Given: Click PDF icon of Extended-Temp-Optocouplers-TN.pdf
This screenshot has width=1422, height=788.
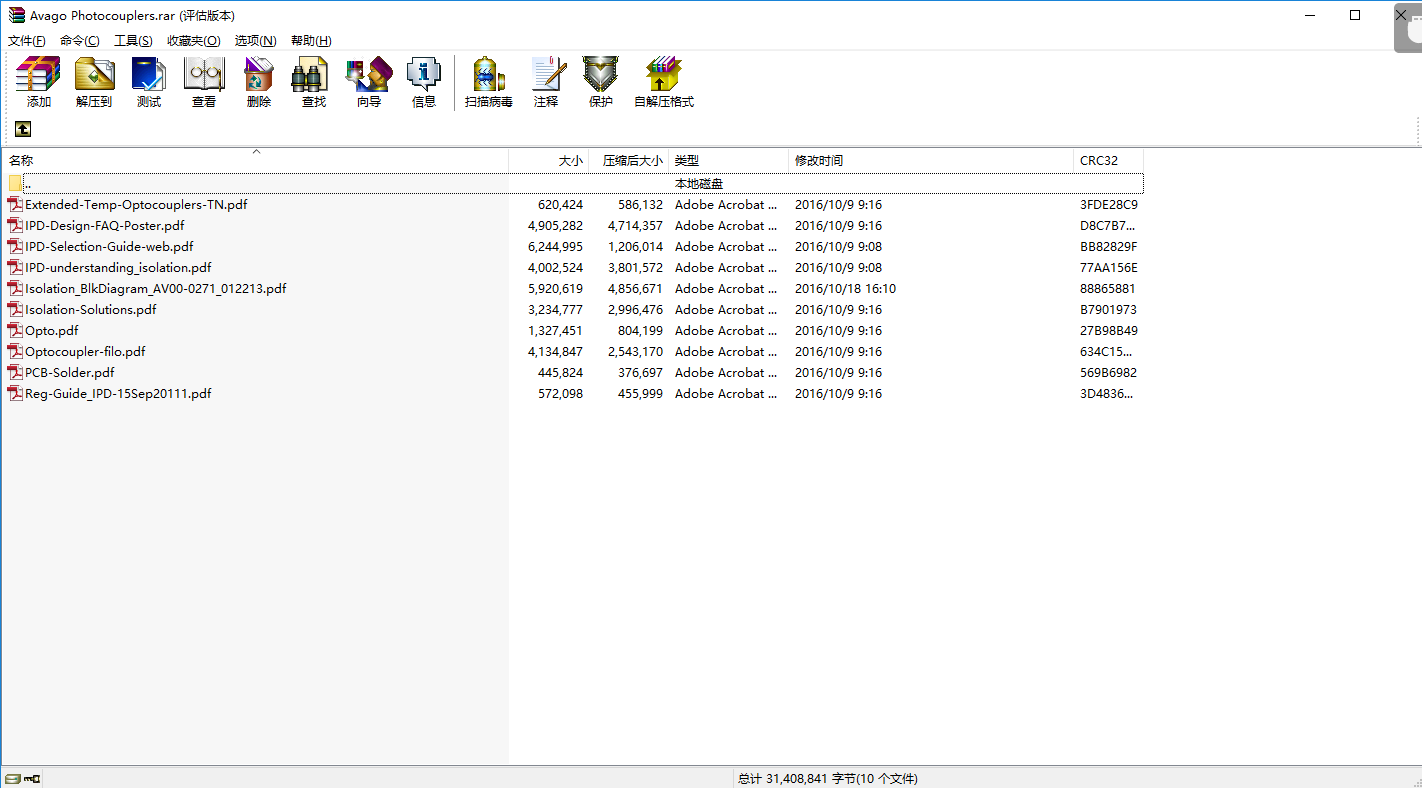Looking at the screenshot, I should tap(15, 204).
